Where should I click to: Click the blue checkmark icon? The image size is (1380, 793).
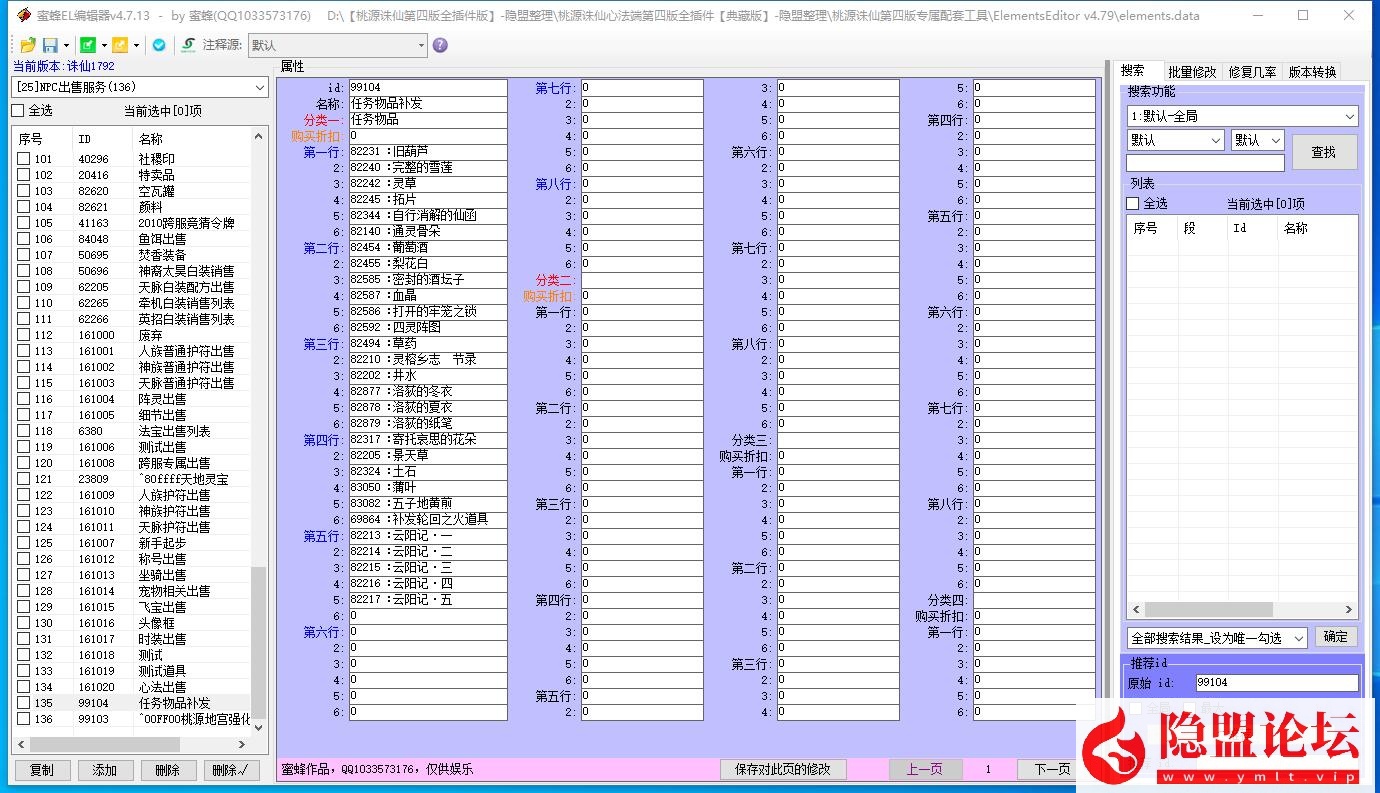coord(159,45)
